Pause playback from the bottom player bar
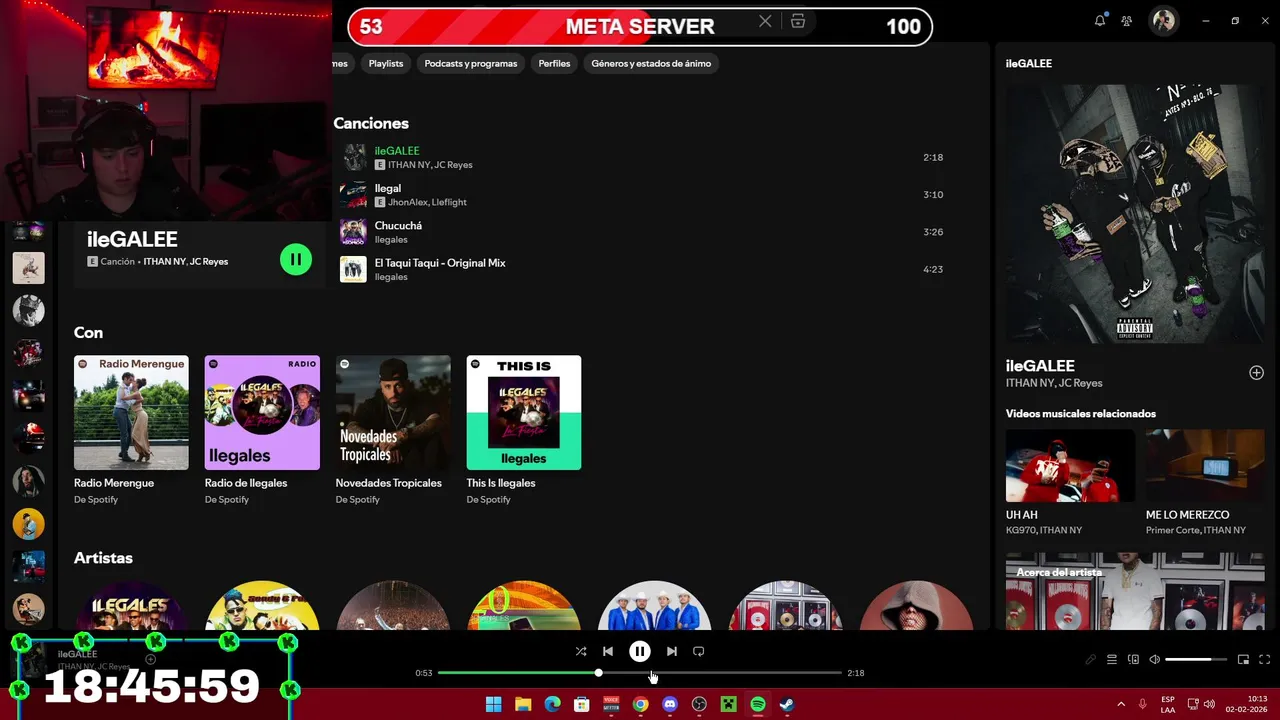Image resolution: width=1280 pixels, height=720 pixels. pos(640,651)
